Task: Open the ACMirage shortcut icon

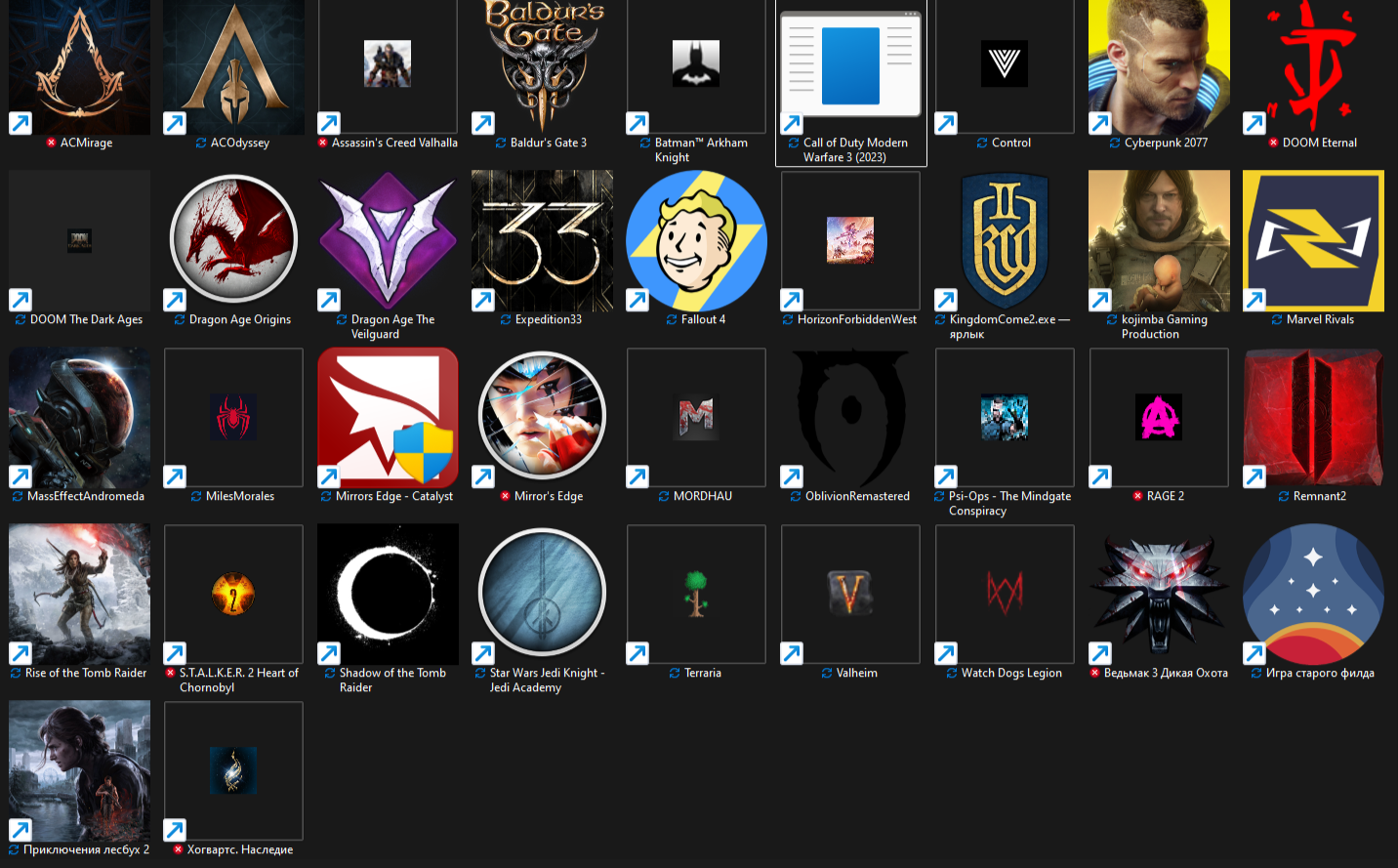Action: [80, 64]
